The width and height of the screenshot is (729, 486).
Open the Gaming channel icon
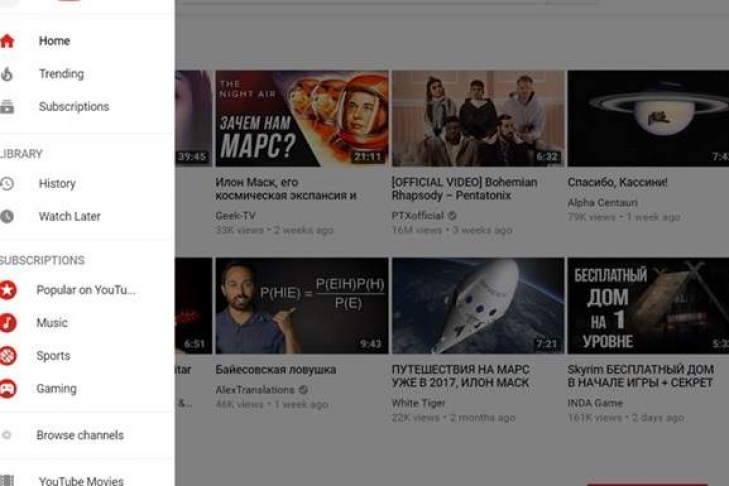tap(7, 389)
